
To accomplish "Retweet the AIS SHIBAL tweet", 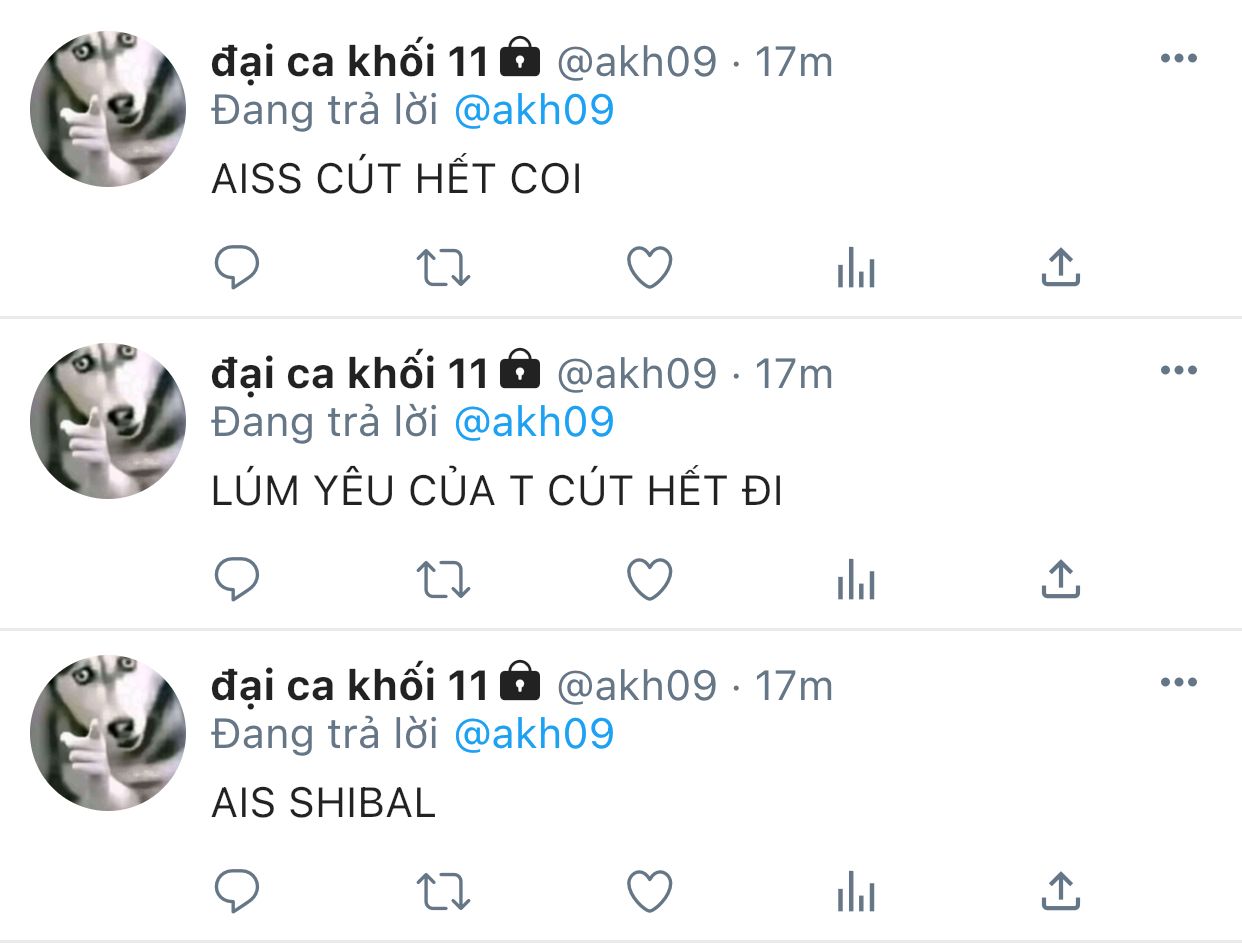I will click(443, 892).
